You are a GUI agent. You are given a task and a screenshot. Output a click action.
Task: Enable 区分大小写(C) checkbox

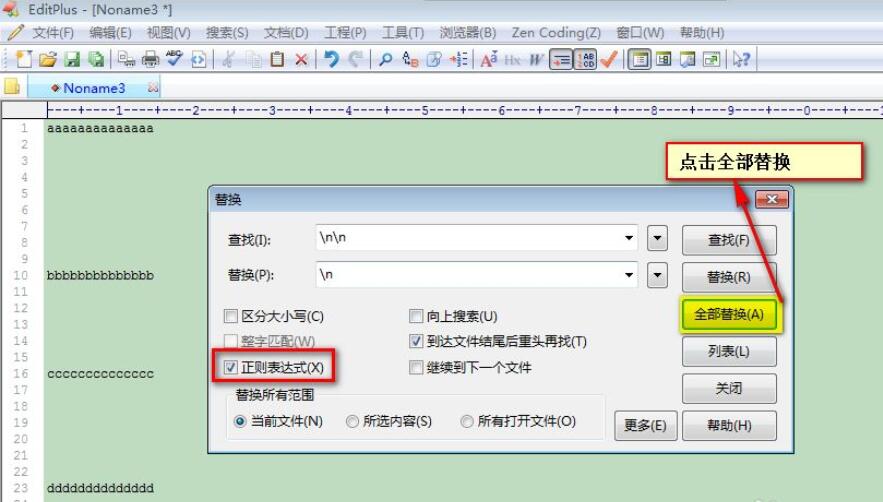(230, 316)
